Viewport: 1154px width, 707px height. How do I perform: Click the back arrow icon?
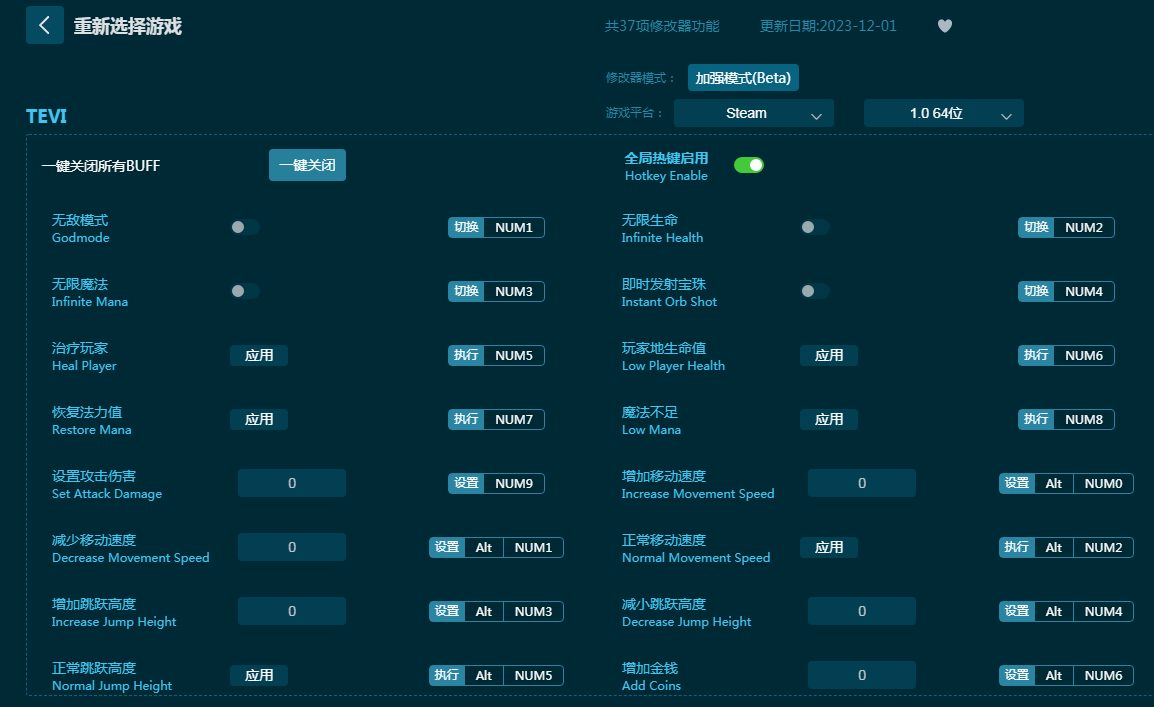tap(44, 25)
